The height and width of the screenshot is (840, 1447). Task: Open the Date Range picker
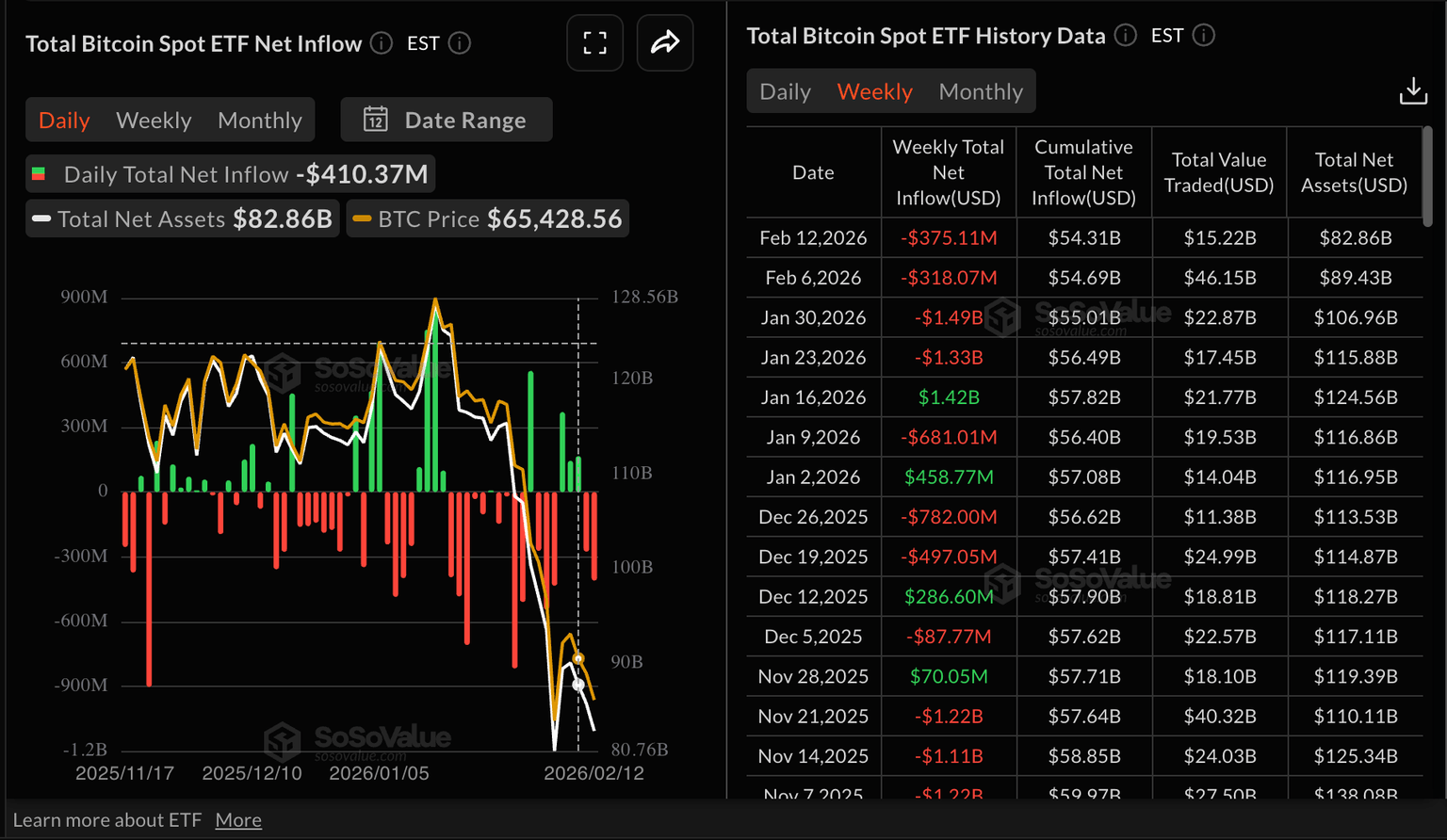point(447,120)
